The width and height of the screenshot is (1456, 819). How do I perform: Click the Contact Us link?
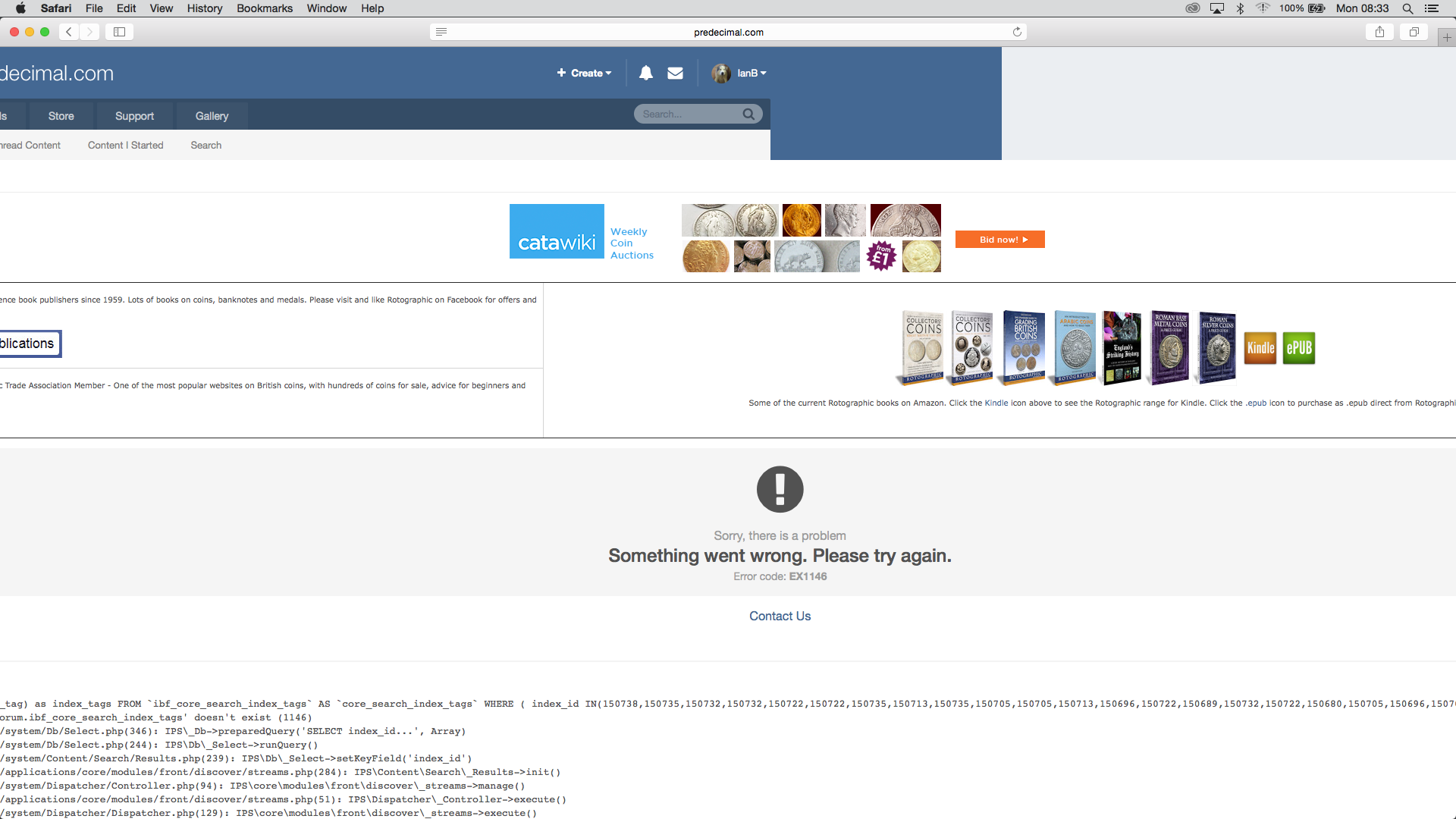coord(780,616)
